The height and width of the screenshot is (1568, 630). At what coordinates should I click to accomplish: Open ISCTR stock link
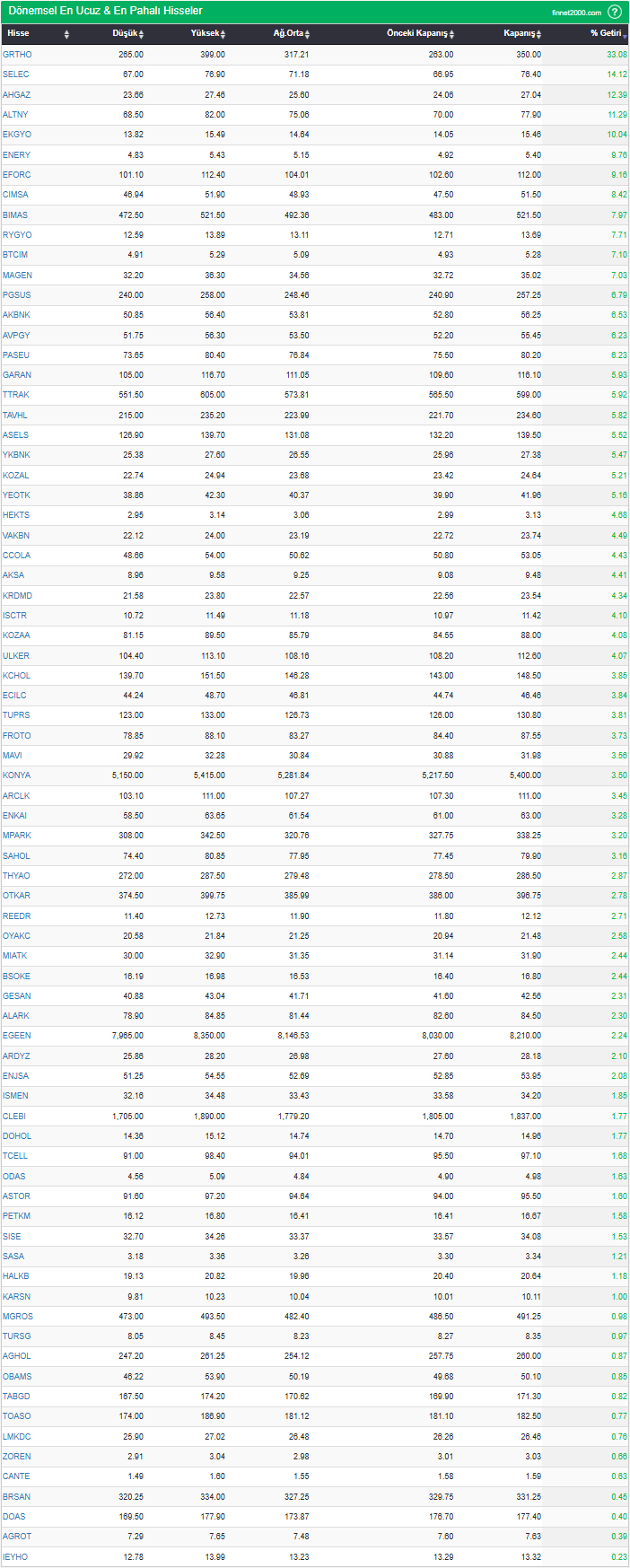click(x=14, y=616)
